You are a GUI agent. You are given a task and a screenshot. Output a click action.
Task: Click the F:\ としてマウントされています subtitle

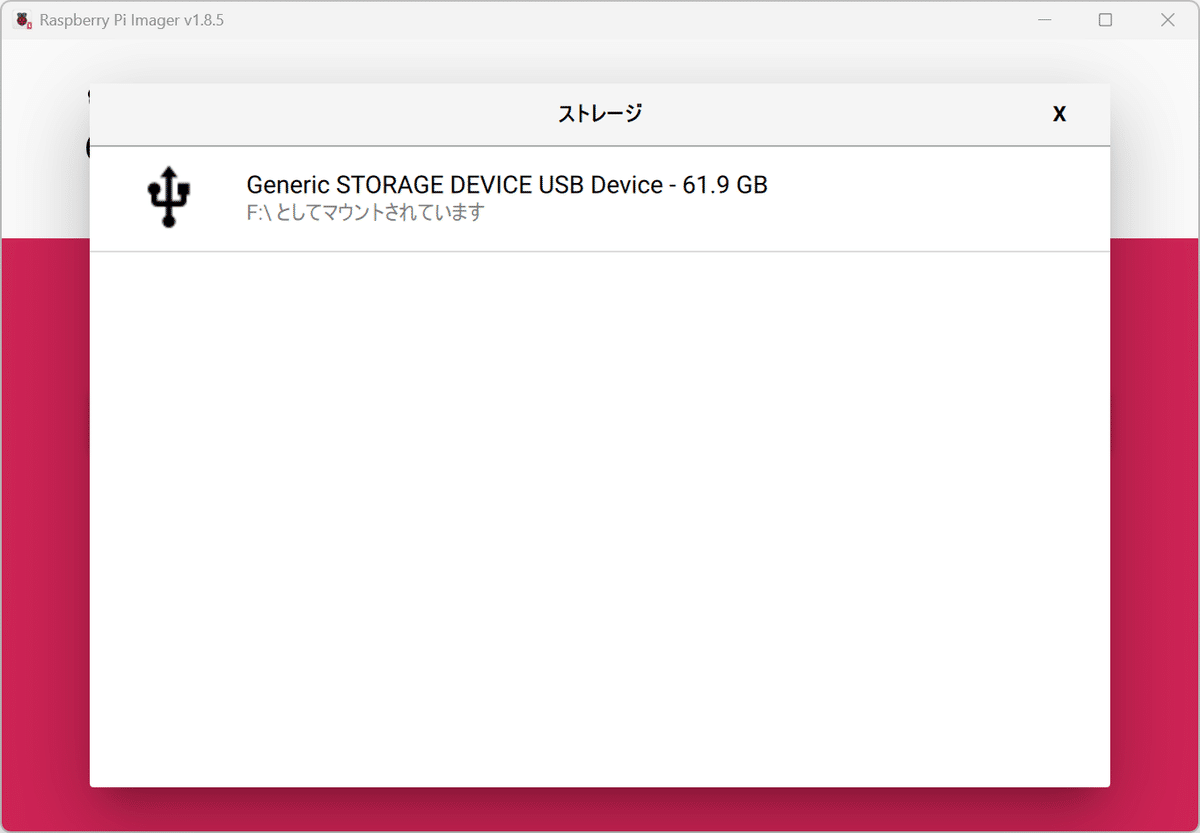click(365, 213)
